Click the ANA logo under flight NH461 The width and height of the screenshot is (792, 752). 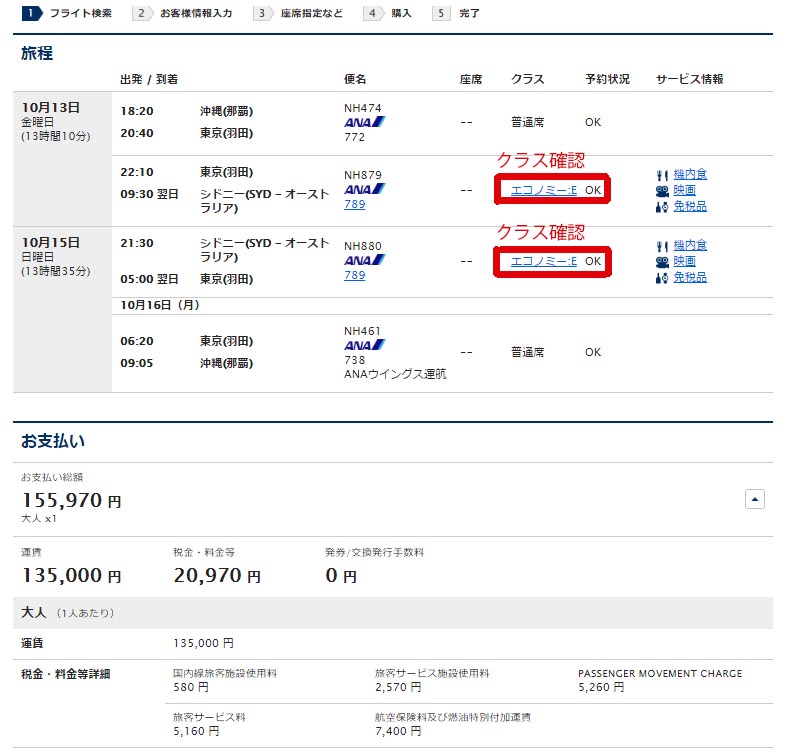click(x=364, y=345)
